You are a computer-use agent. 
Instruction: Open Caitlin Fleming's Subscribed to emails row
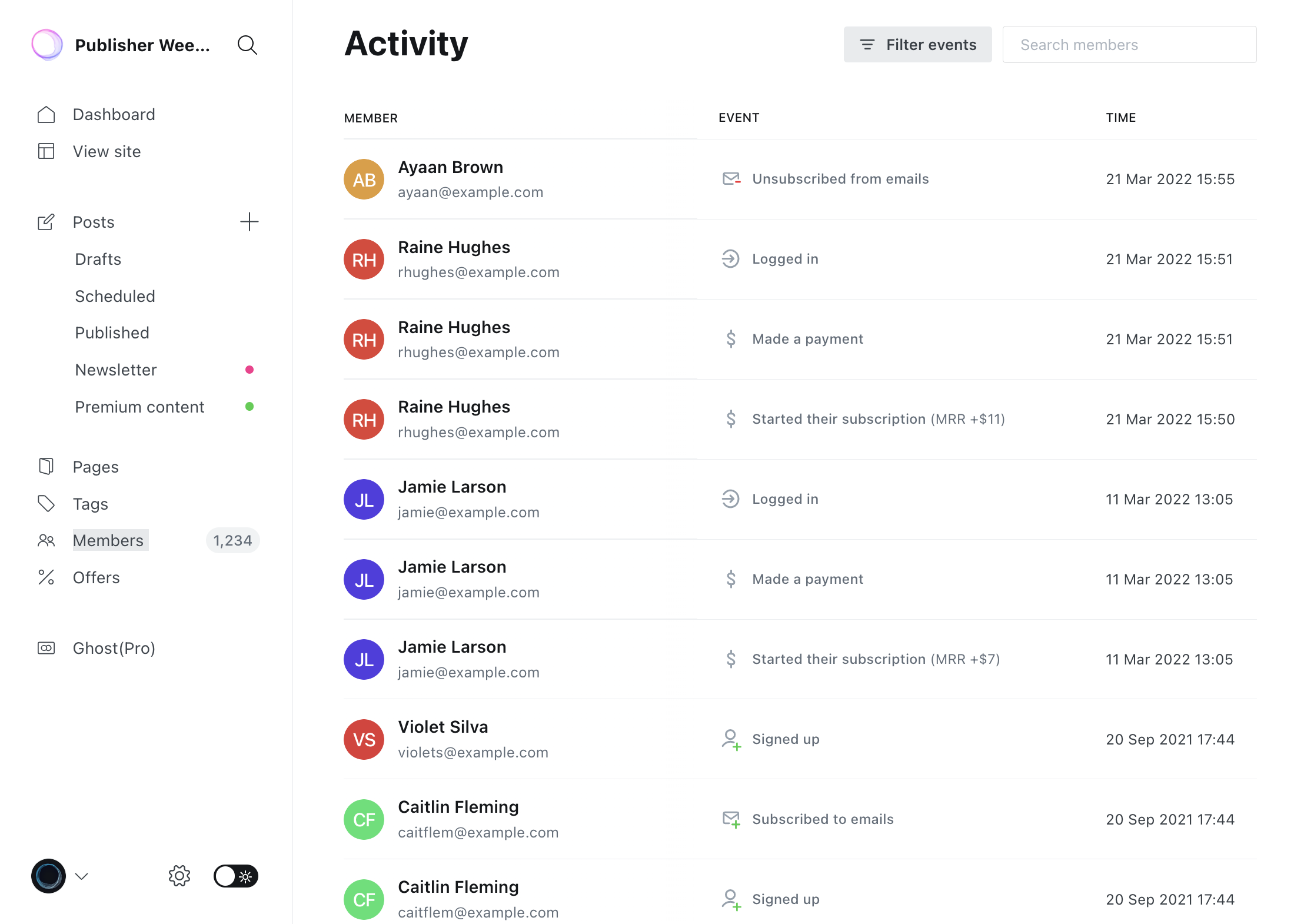[x=800, y=819]
